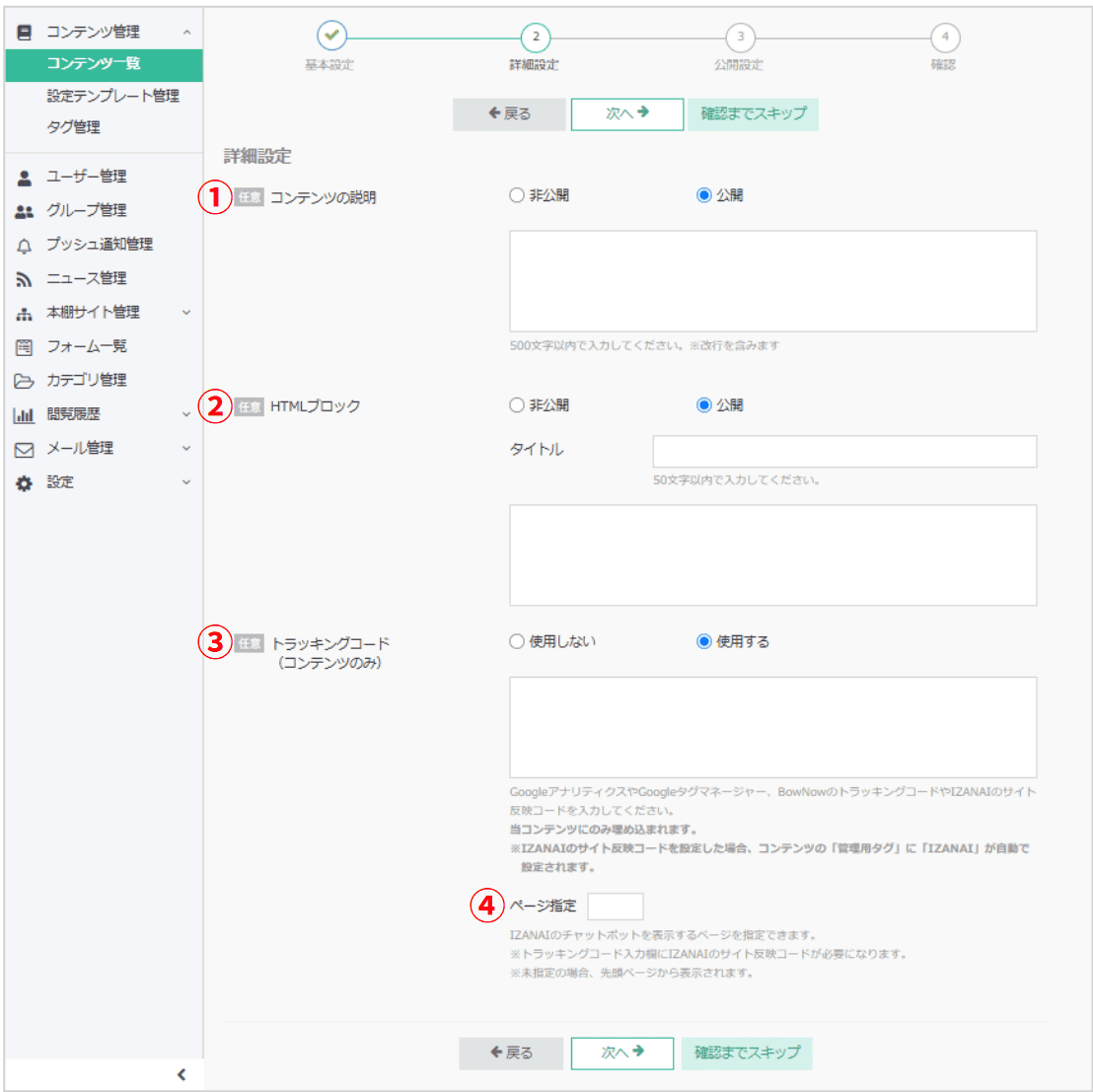Select 非公開 for コンテンツの説明
The width and height of the screenshot is (1093, 1092).
[517, 195]
